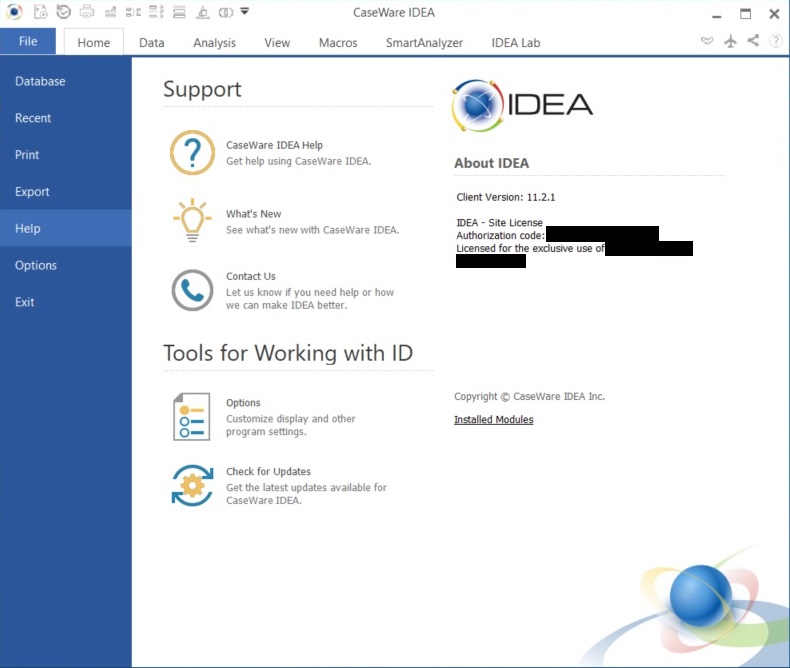The image size is (790, 668).
Task: Click the What's New lightbulb icon
Action: 192,220
